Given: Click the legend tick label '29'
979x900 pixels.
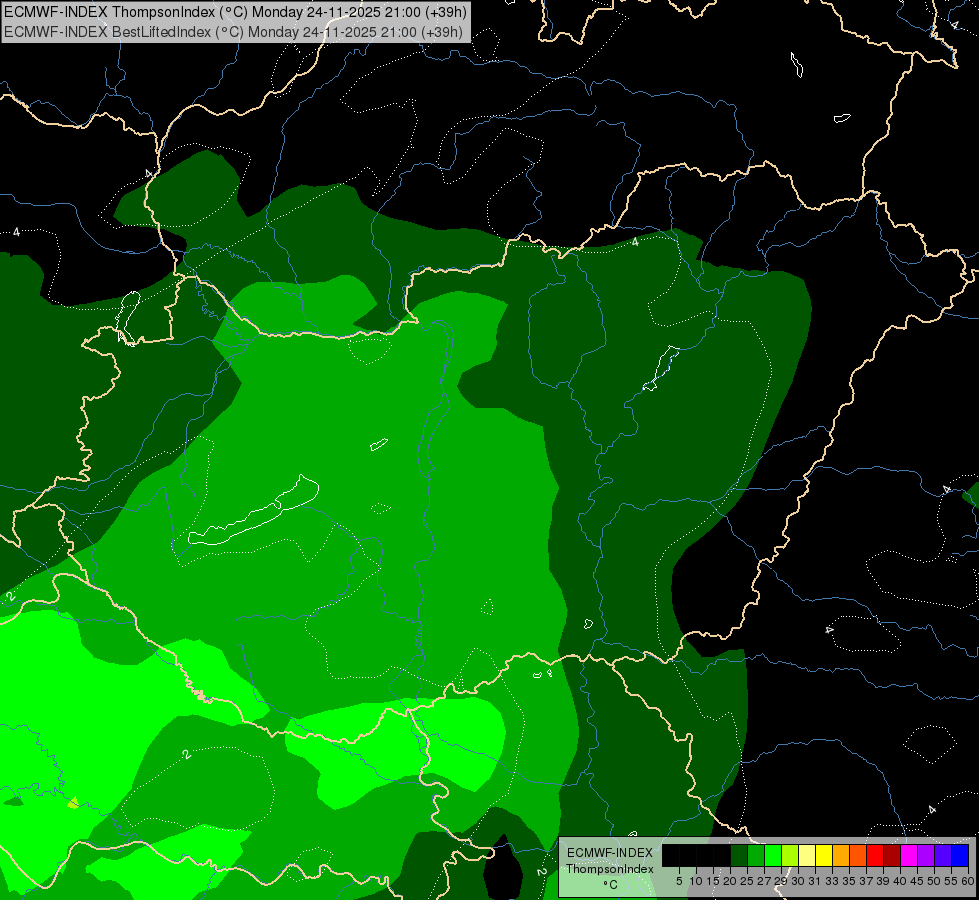Looking at the screenshot, I should [x=781, y=881].
